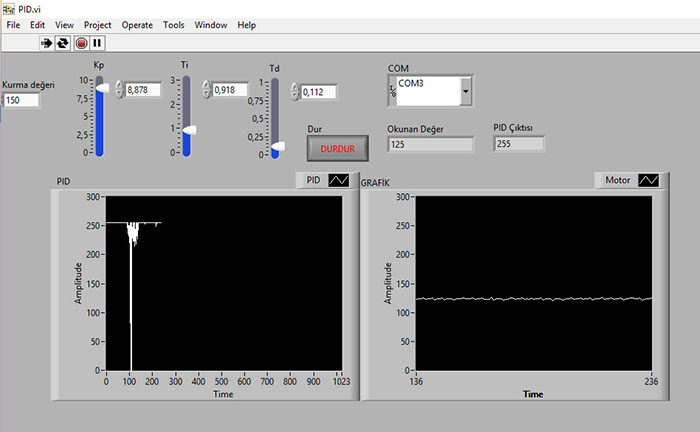The width and height of the screenshot is (700, 432).
Task: Open the COM port dropdown arrow
Action: (465, 91)
